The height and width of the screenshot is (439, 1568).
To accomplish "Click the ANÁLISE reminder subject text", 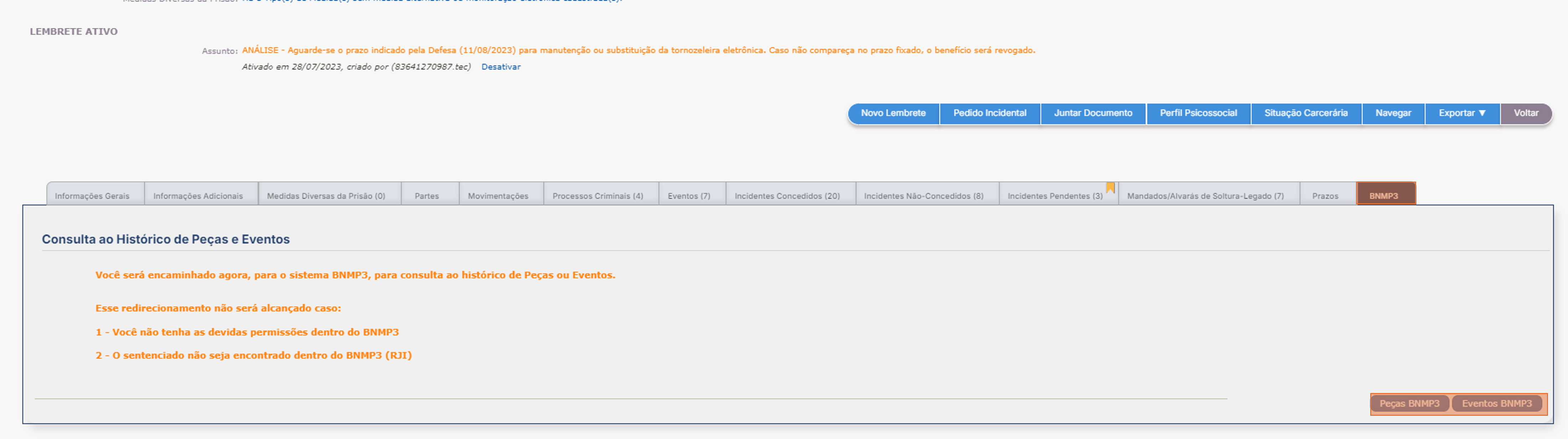I will pos(639,51).
